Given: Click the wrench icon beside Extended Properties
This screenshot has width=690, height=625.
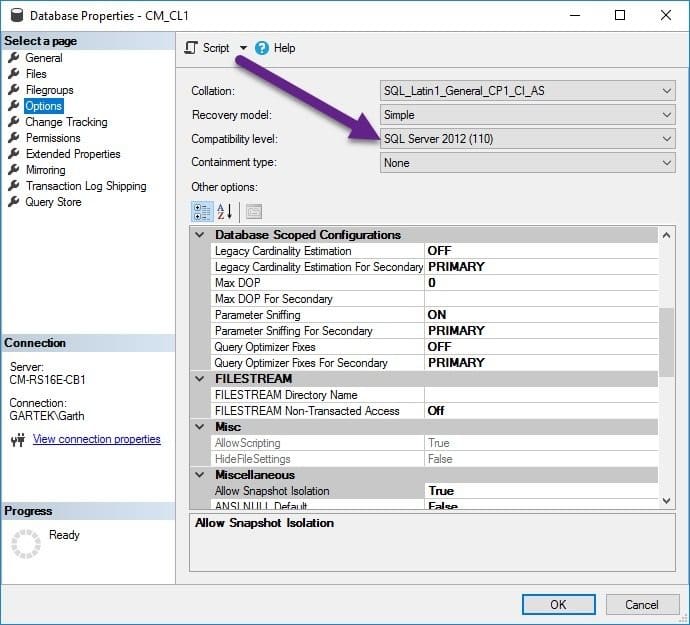Looking at the screenshot, I should click(x=14, y=153).
